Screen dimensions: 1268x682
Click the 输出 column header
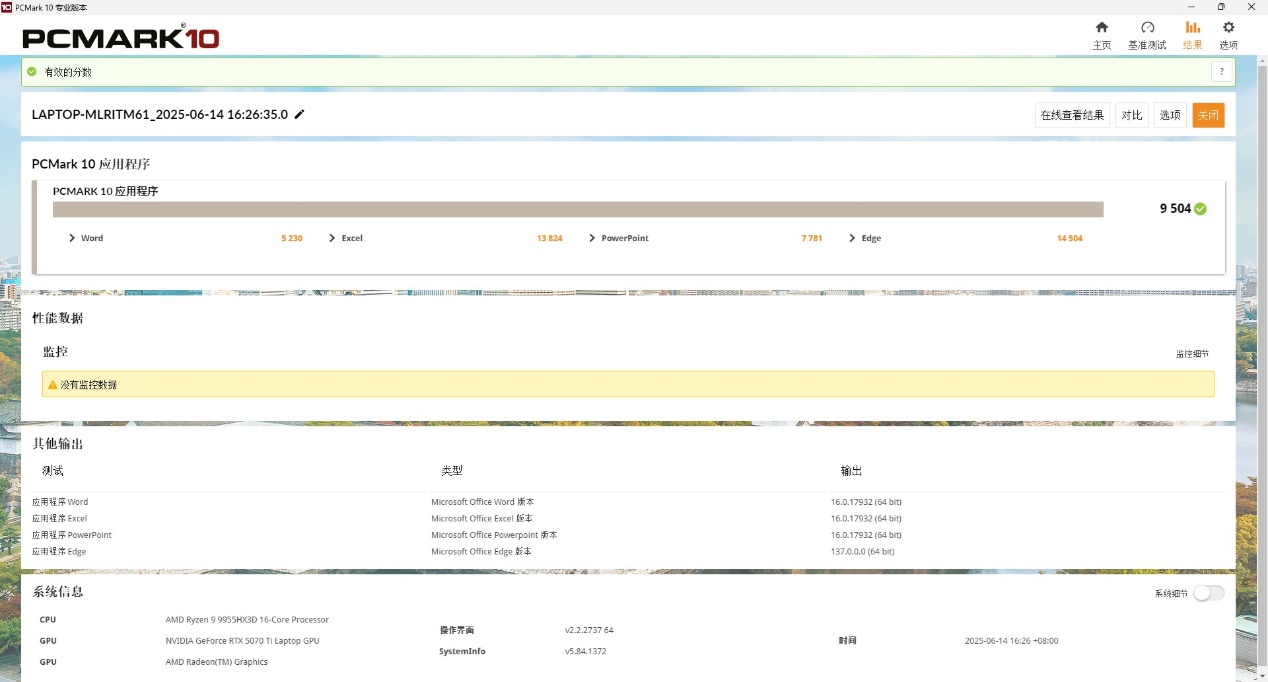pos(851,471)
